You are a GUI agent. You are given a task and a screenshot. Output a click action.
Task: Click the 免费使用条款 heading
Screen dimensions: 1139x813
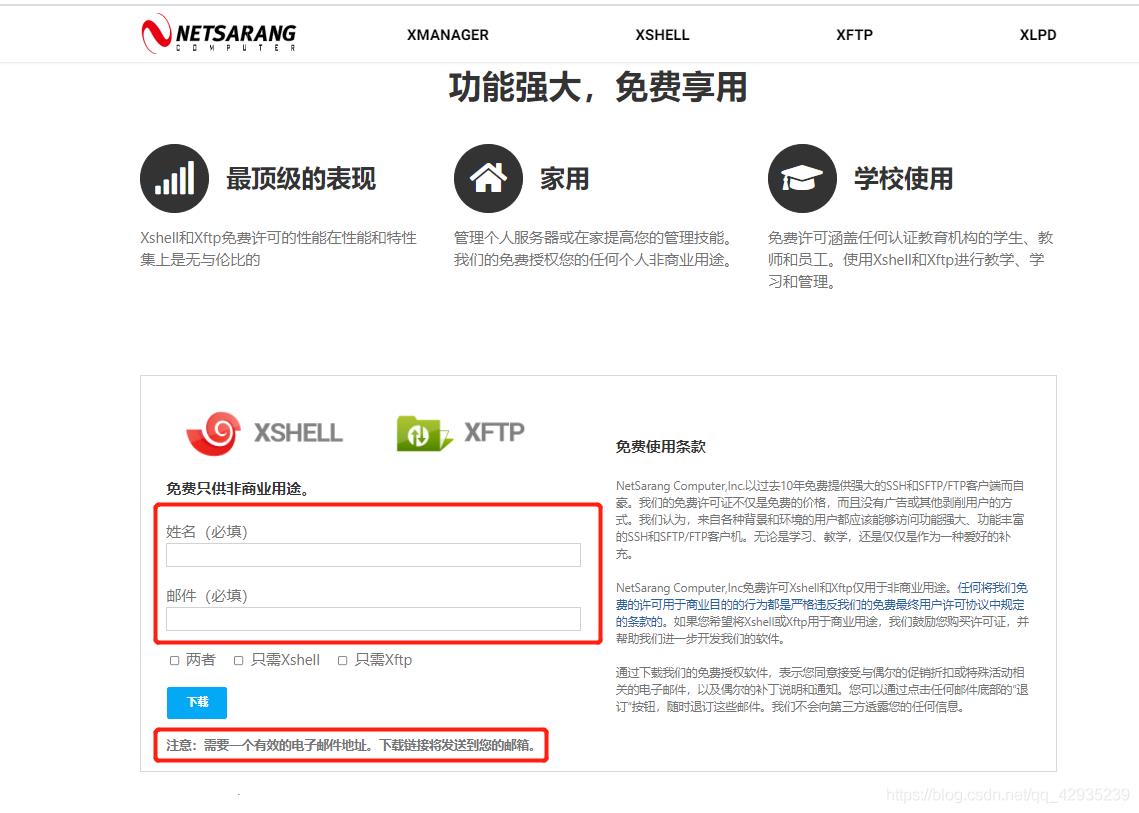coord(660,447)
